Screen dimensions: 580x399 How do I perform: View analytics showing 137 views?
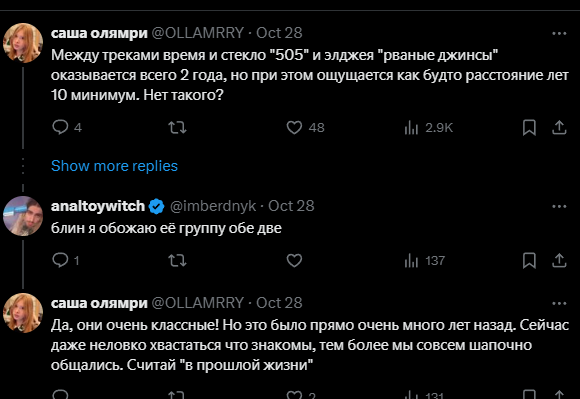425,261
